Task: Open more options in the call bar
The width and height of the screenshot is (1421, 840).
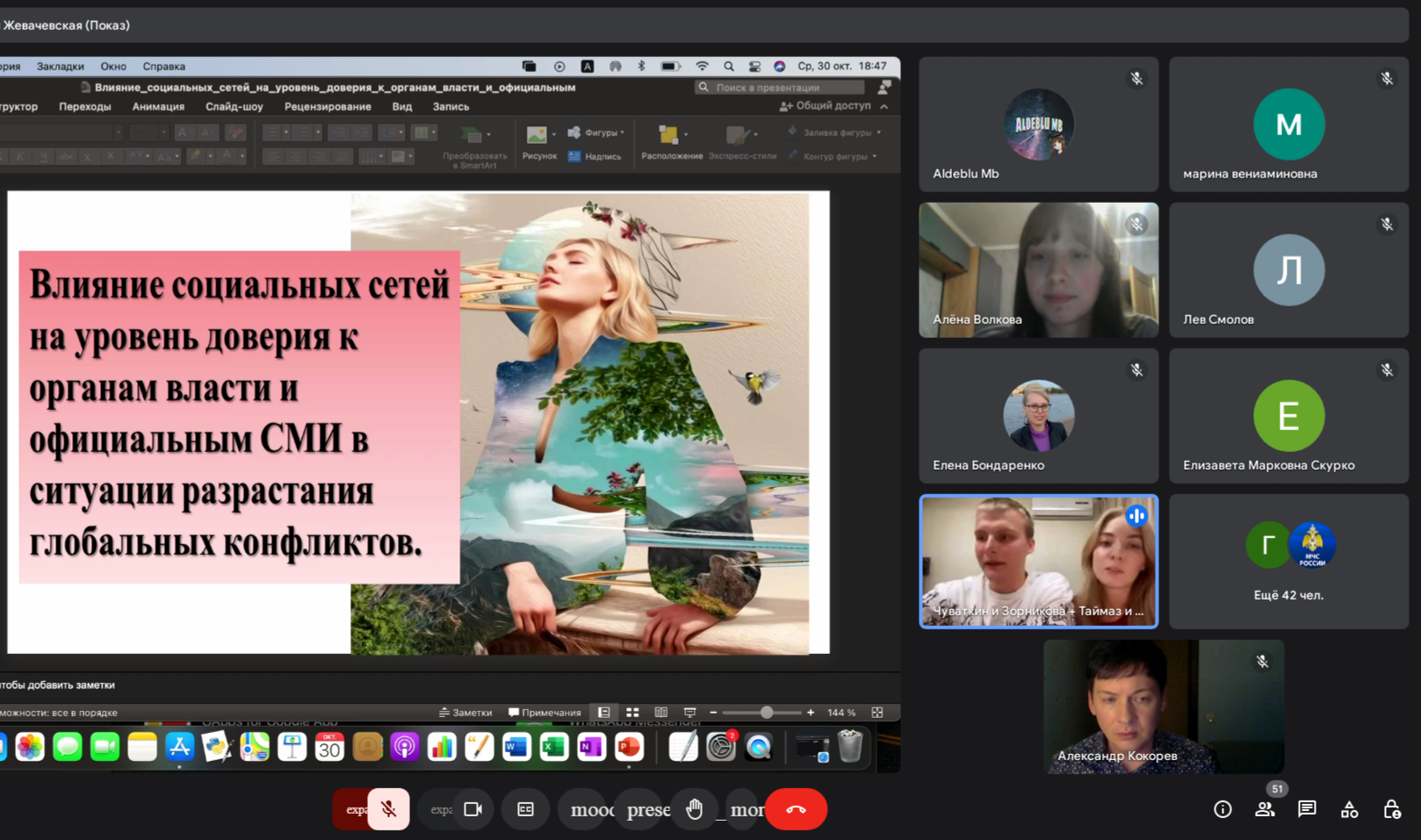Action: click(x=745, y=808)
